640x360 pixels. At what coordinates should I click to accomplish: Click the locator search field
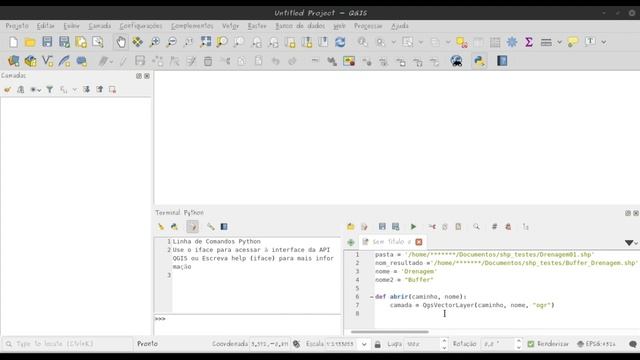(67, 344)
